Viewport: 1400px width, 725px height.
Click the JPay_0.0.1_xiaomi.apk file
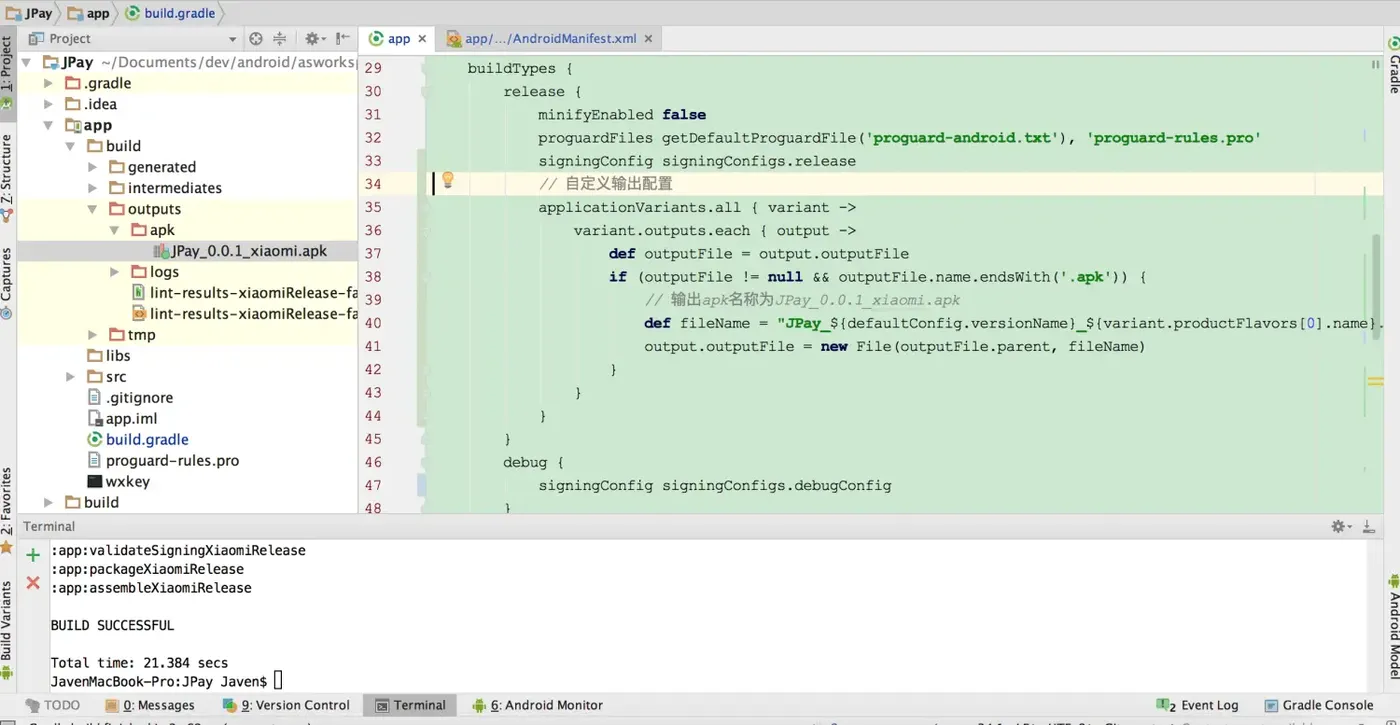coord(240,251)
